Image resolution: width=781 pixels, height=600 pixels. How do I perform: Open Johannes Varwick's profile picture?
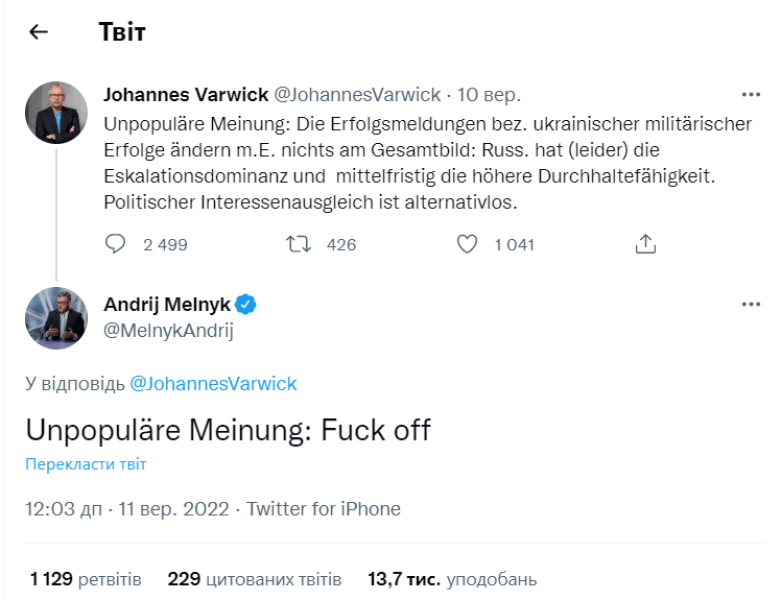(56, 112)
